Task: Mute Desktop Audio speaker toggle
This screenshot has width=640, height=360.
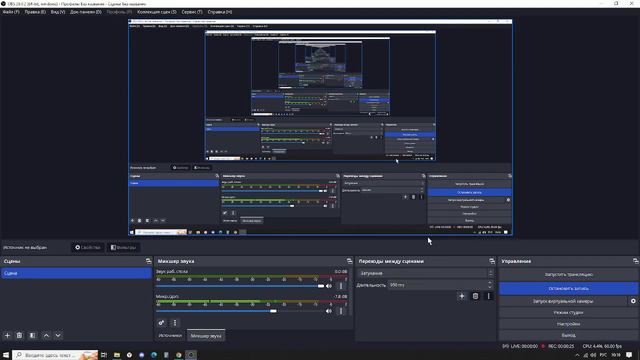Action: point(329,286)
